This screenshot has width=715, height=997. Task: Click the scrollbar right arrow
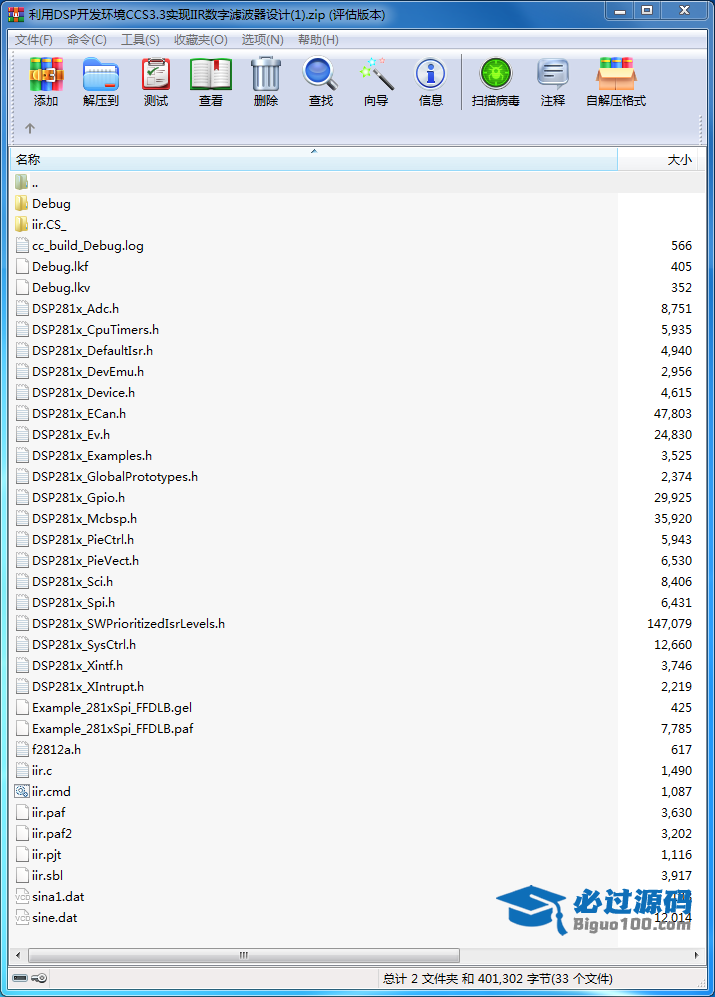(x=696, y=955)
